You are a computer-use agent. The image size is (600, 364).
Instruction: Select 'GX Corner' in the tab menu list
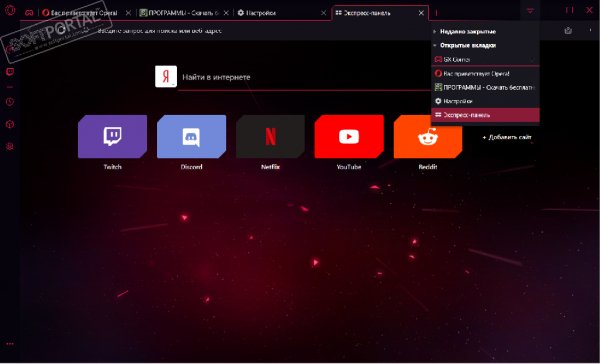485,59
